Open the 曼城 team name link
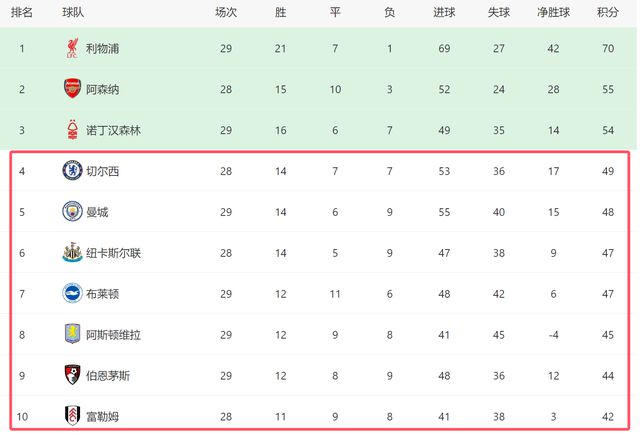 [98, 212]
